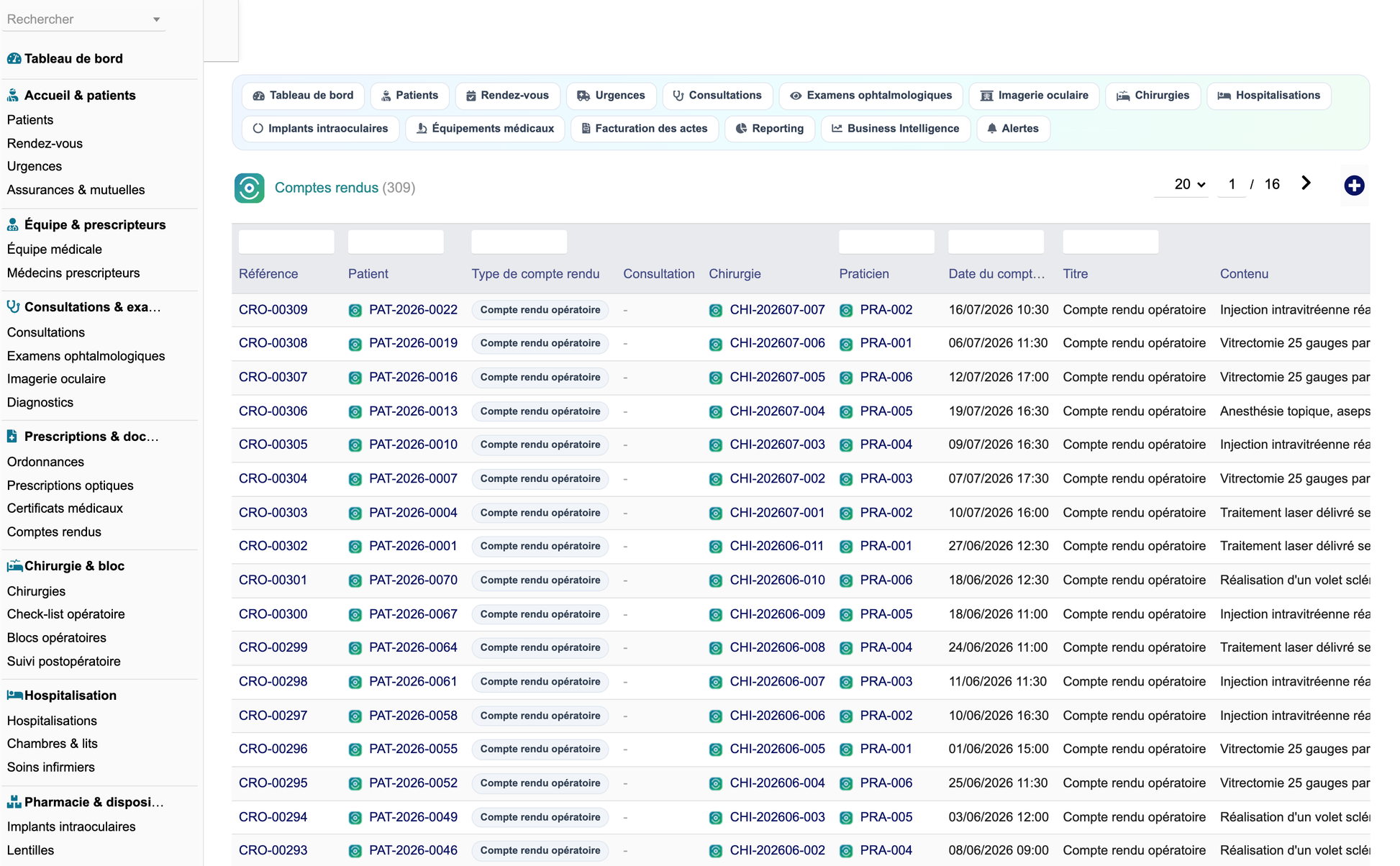Open sidebar link Check-list opératoire
The image size is (1400, 866).
[65, 614]
